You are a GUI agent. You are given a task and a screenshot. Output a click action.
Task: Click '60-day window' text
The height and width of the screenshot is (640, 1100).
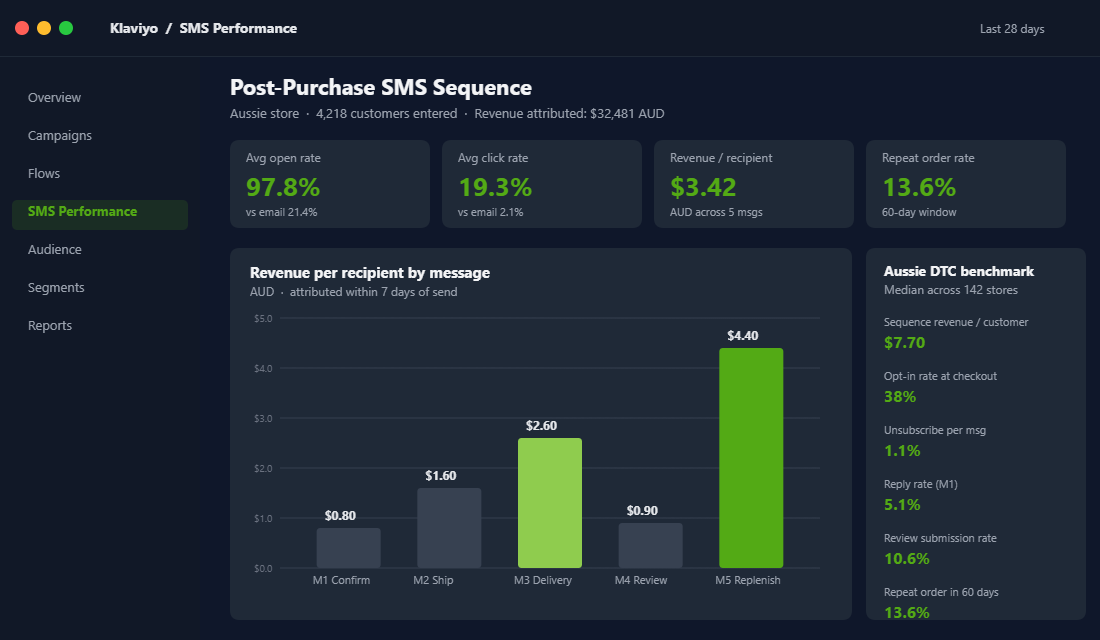click(x=919, y=212)
